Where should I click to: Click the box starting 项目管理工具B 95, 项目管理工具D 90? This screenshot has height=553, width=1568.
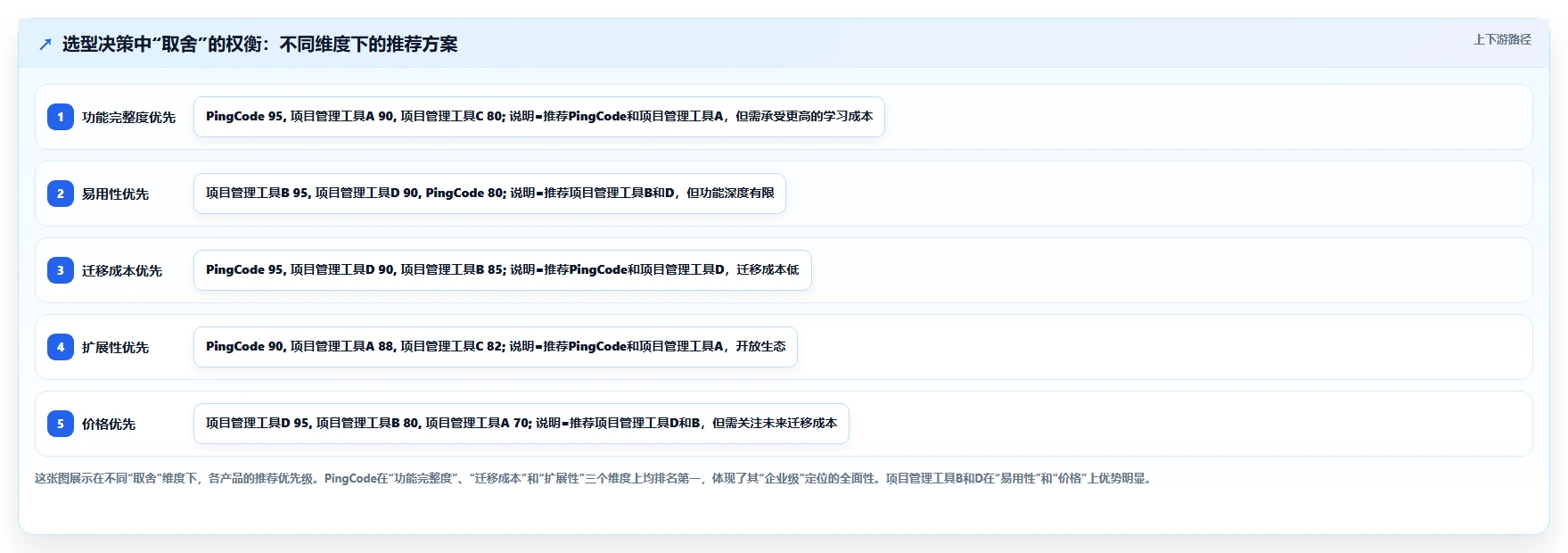(489, 194)
